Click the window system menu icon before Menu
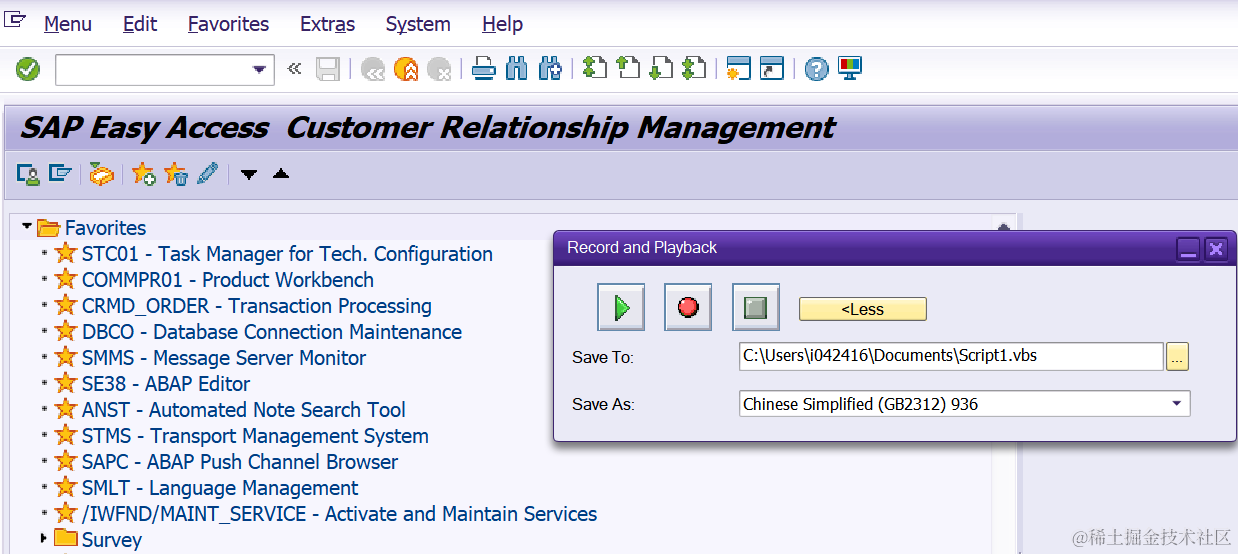 point(15,20)
